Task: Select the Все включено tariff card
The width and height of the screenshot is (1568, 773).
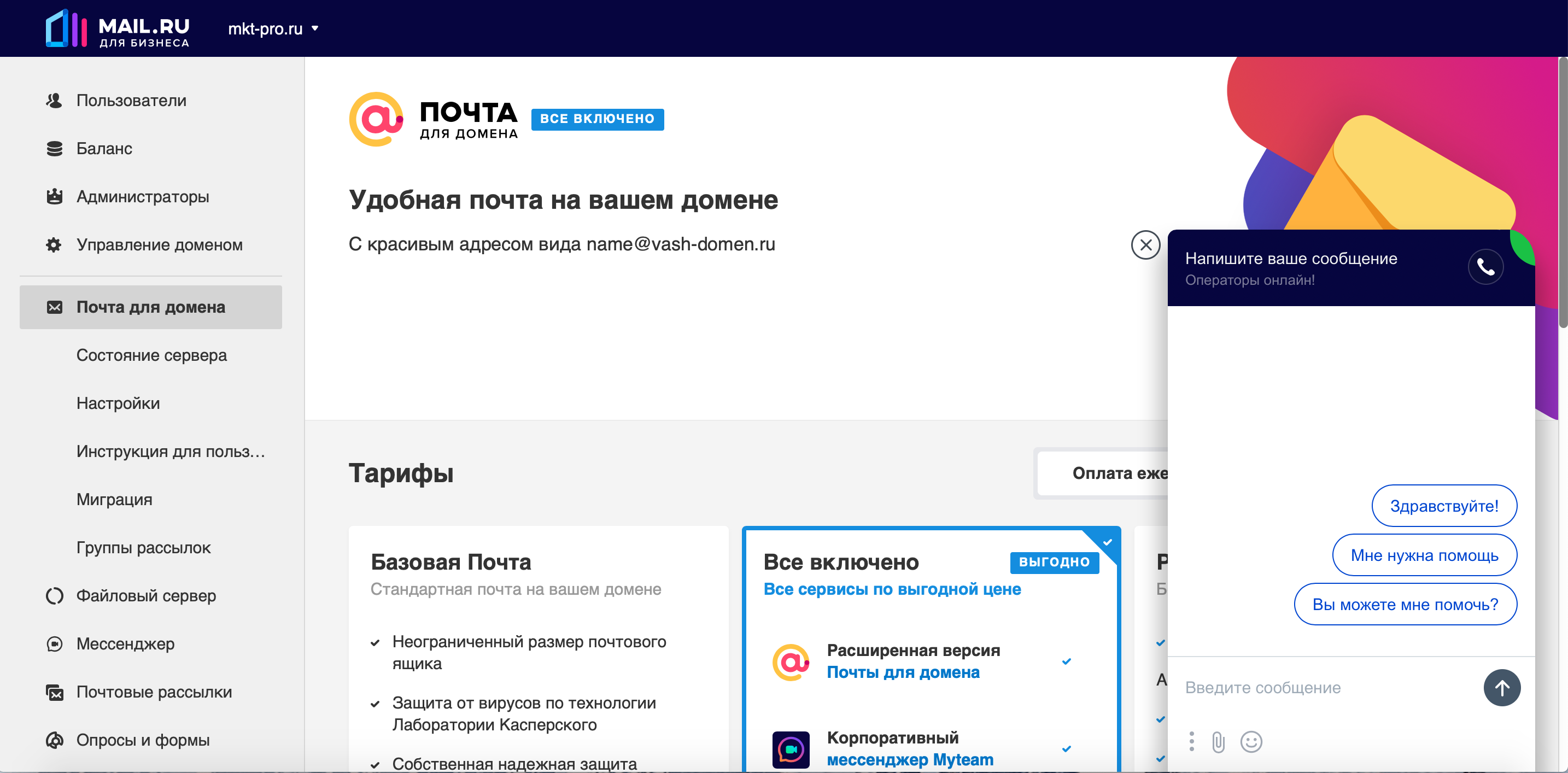Action: tap(931, 649)
